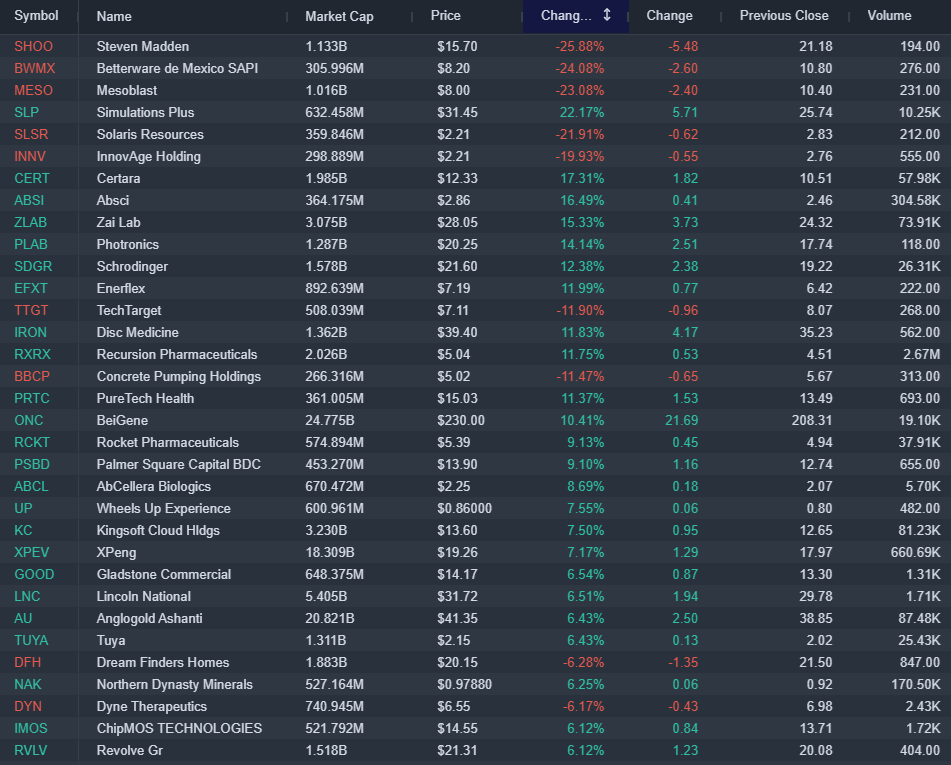951x765 pixels.
Task: Open the ABSI ticker symbol
Action: 29,200
